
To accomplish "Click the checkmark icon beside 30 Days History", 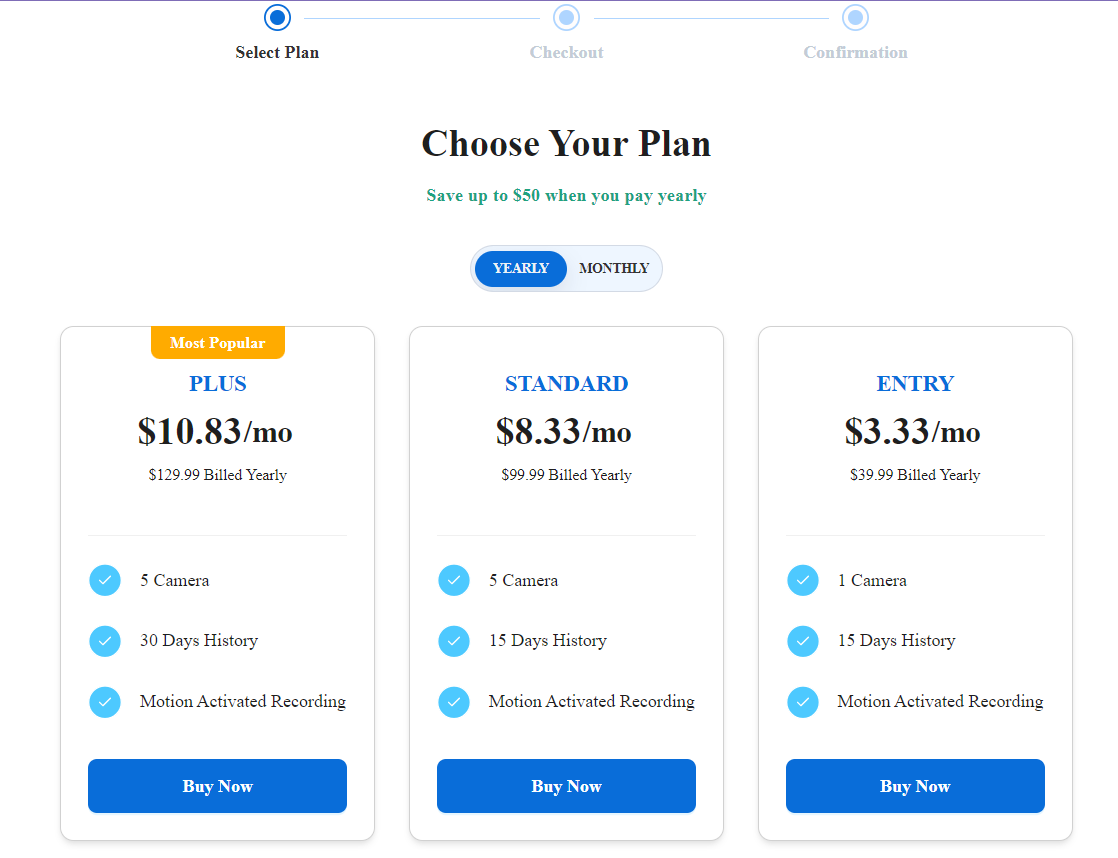I will [105, 641].
